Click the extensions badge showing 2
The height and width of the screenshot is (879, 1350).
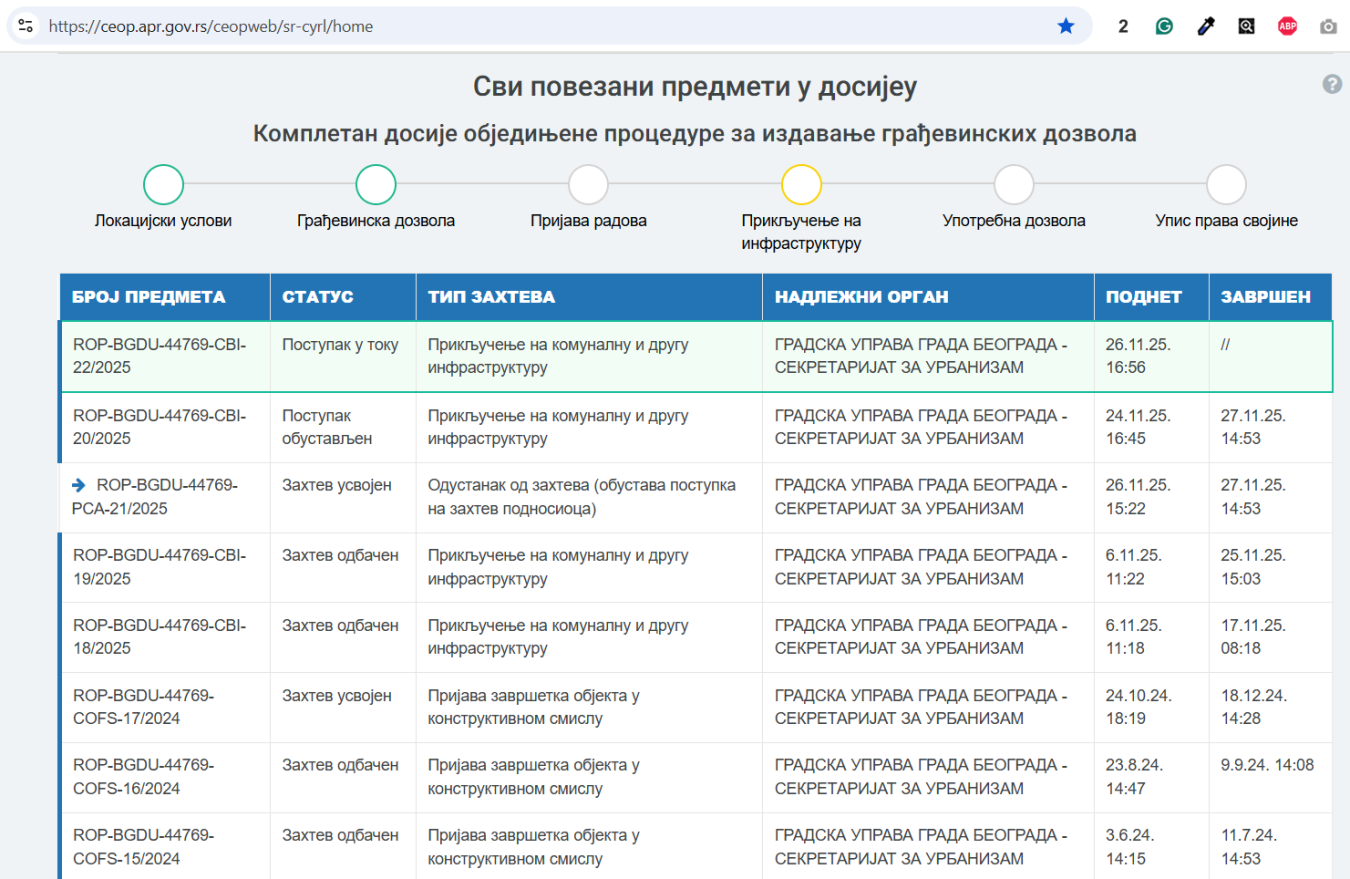click(x=1124, y=26)
